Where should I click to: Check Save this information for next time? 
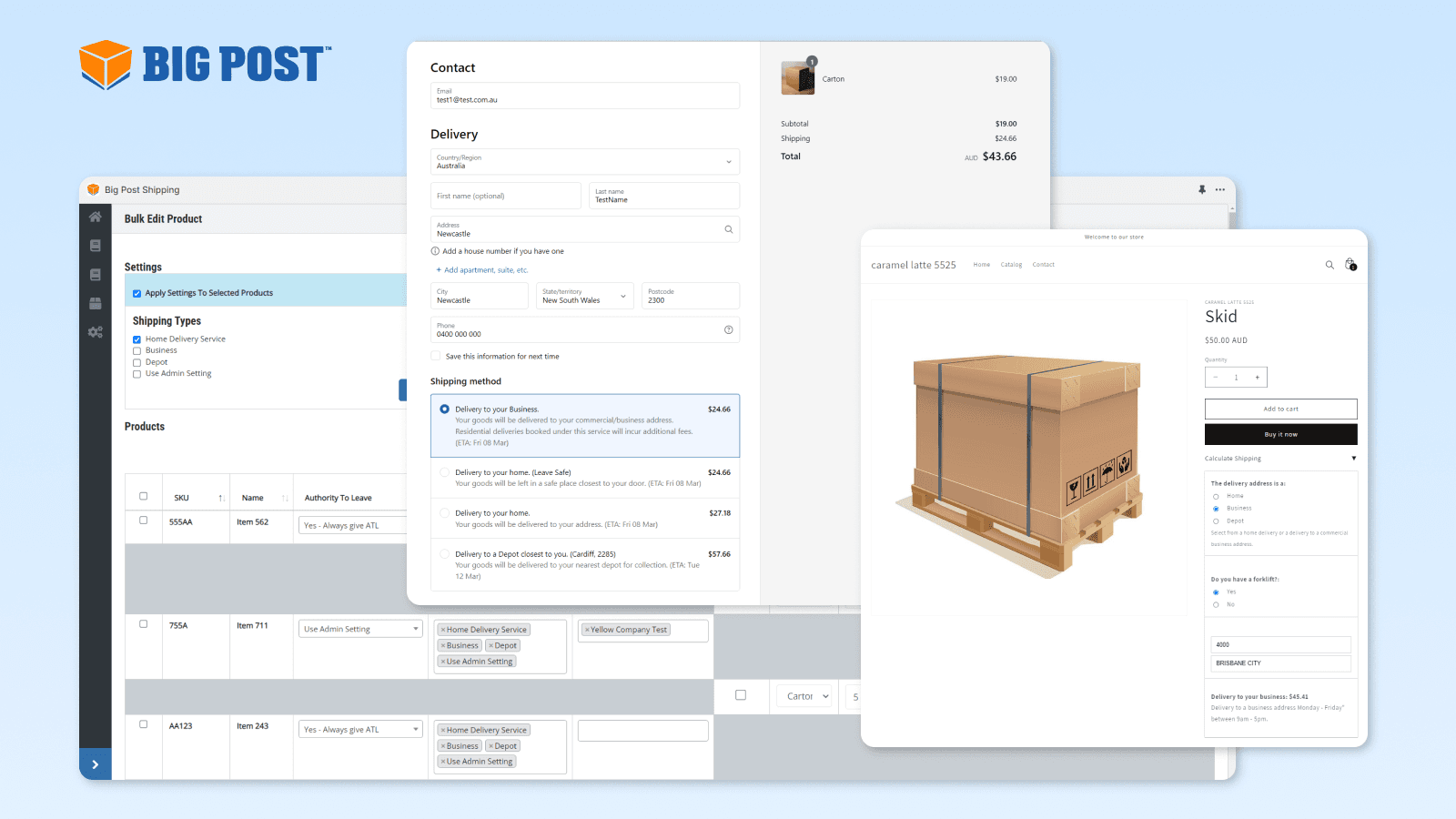click(x=435, y=356)
